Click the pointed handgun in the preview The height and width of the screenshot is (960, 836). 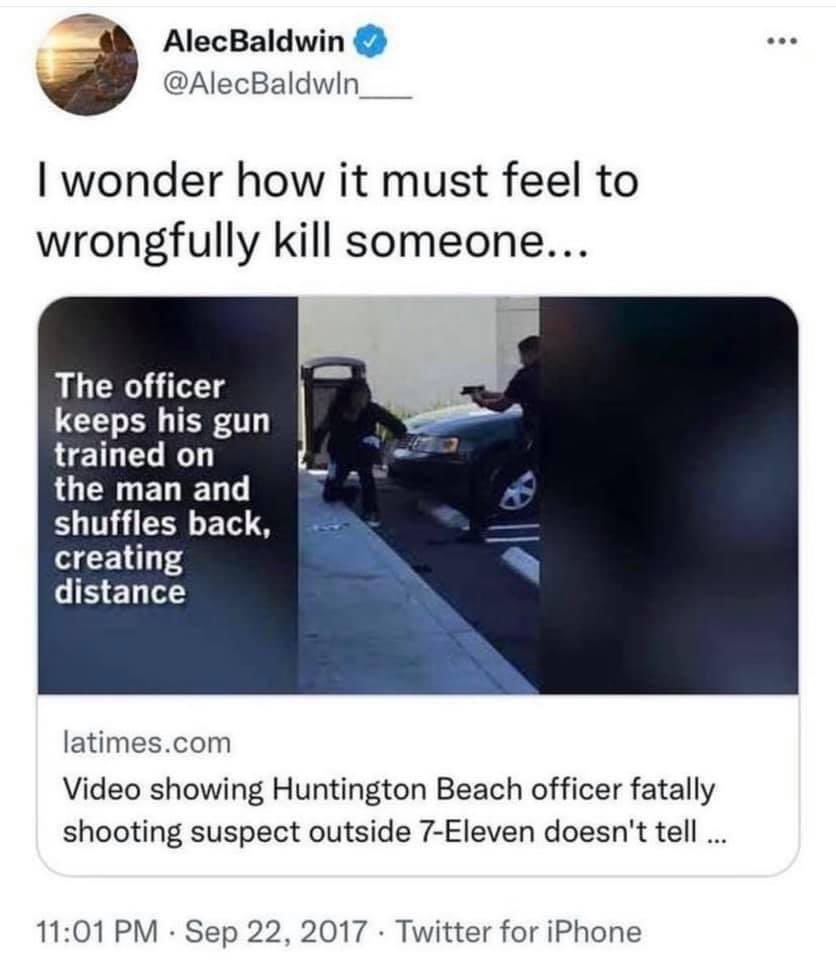(x=473, y=391)
